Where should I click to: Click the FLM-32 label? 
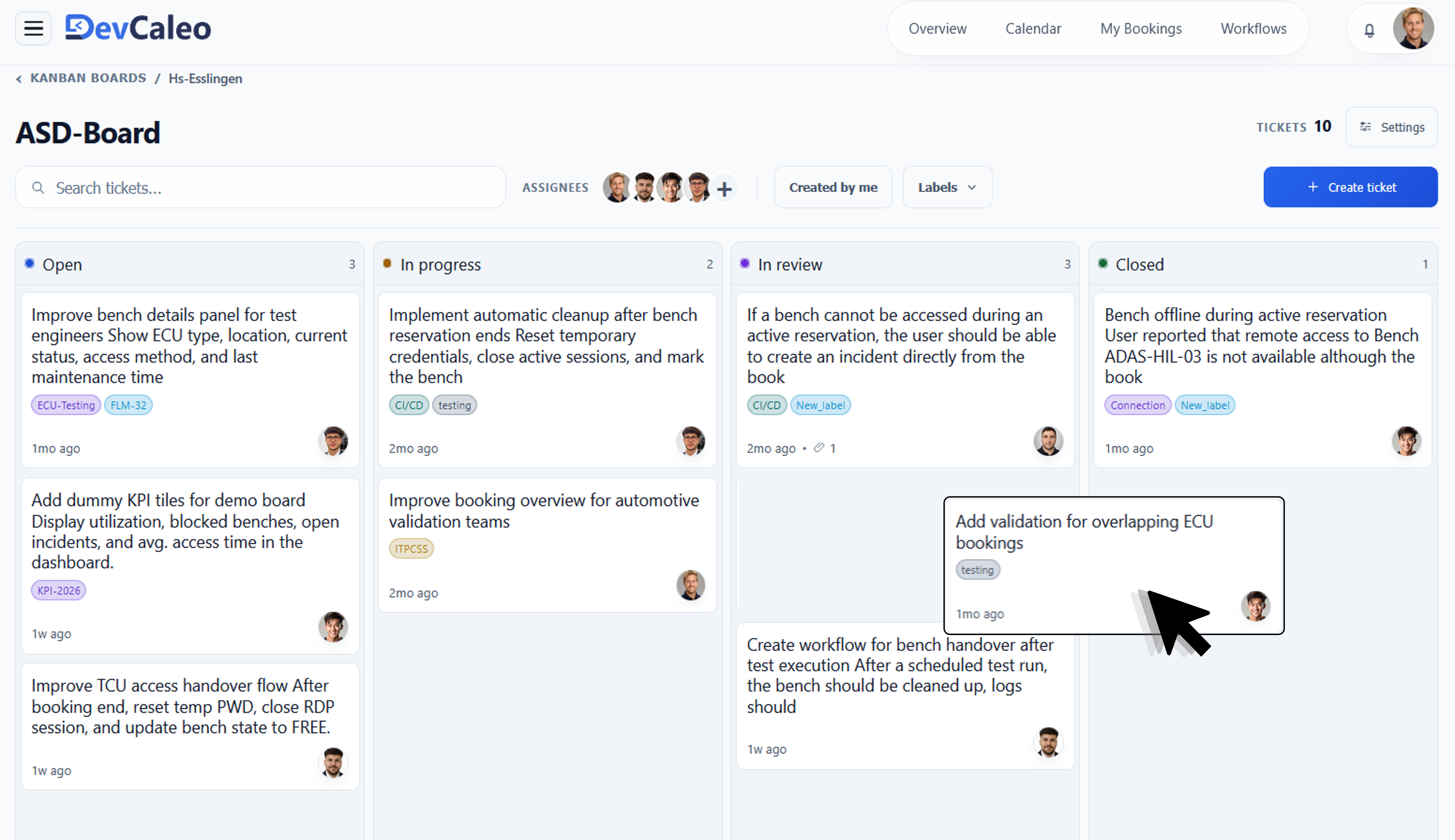point(128,405)
